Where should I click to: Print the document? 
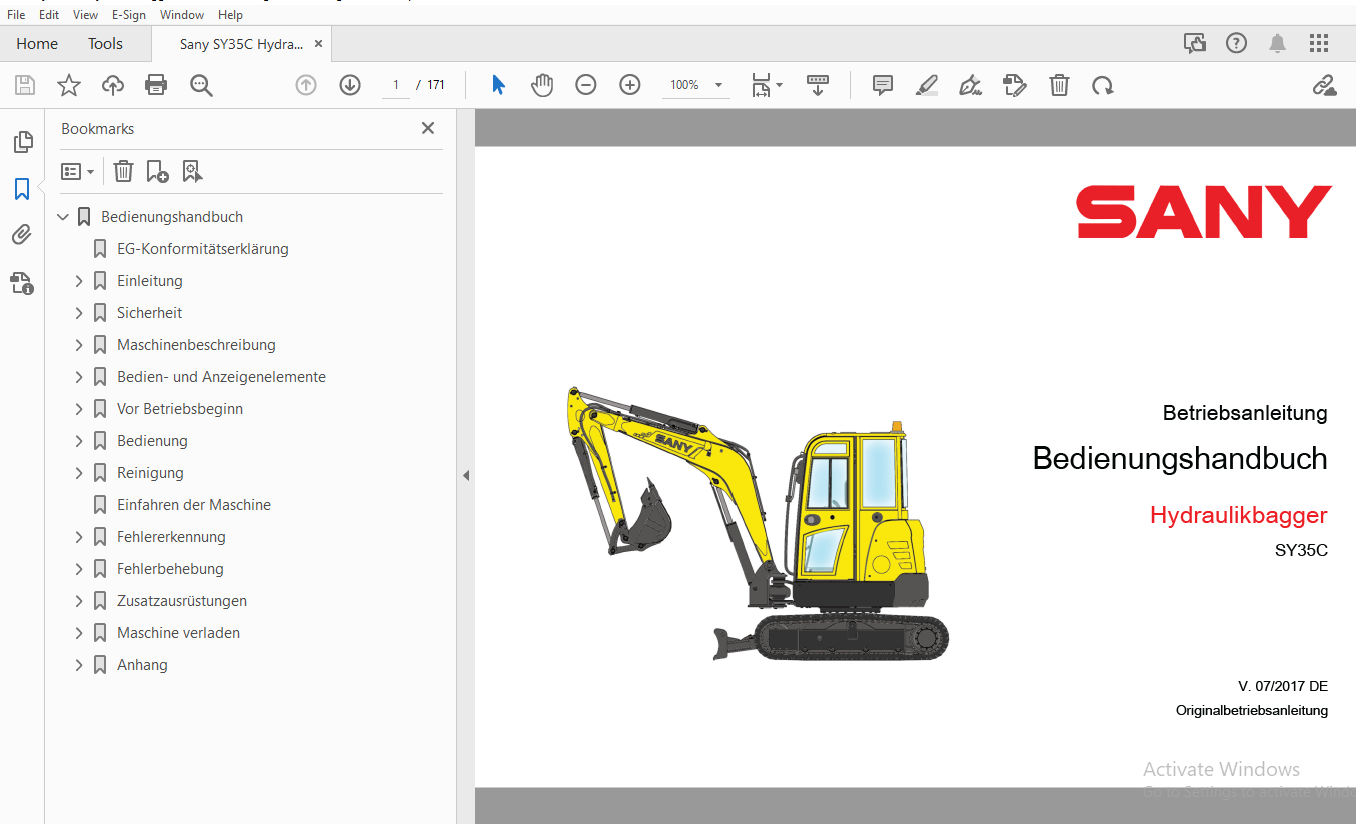pos(156,86)
